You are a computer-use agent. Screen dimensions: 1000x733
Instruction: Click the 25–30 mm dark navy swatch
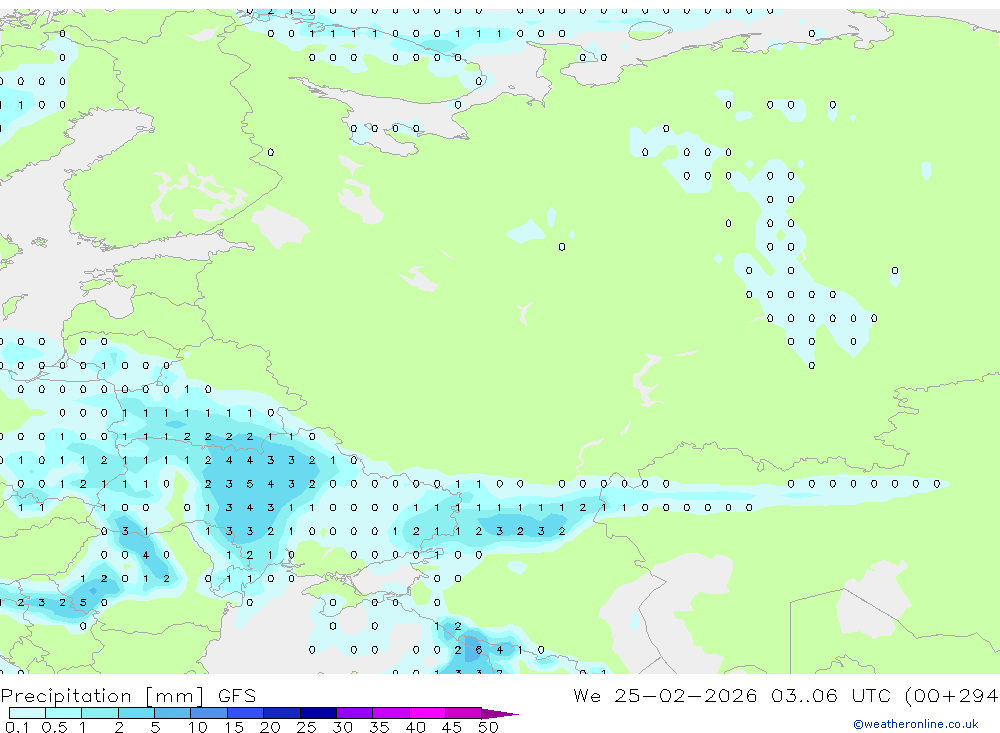tap(318, 713)
